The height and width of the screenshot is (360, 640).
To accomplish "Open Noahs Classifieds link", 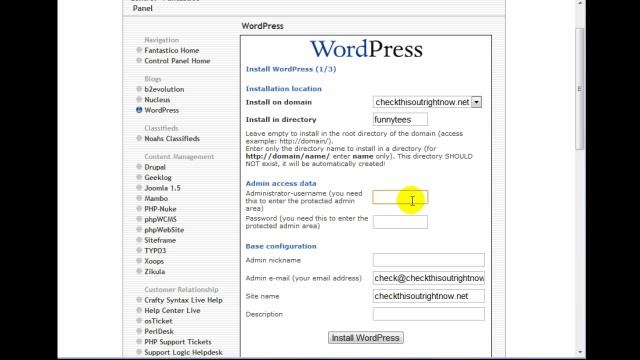I will pos(172,139).
